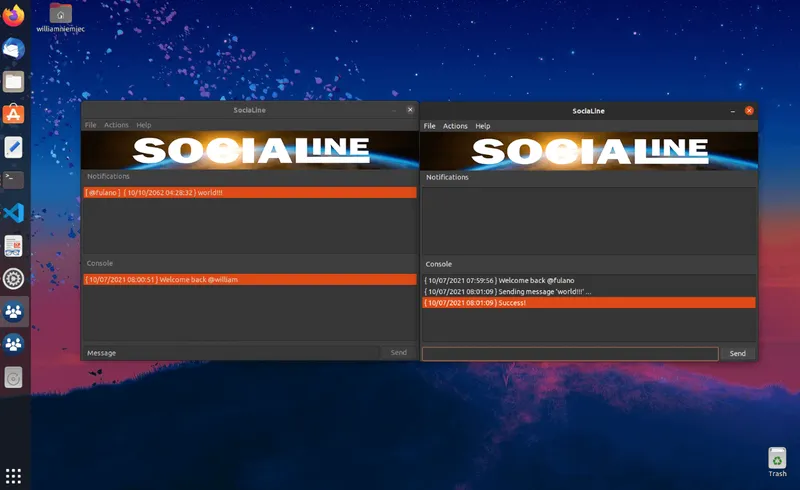This screenshot has width=800, height=490.
Task: Open williamniemiec home folder on desktop
Action: (x=60, y=18)
